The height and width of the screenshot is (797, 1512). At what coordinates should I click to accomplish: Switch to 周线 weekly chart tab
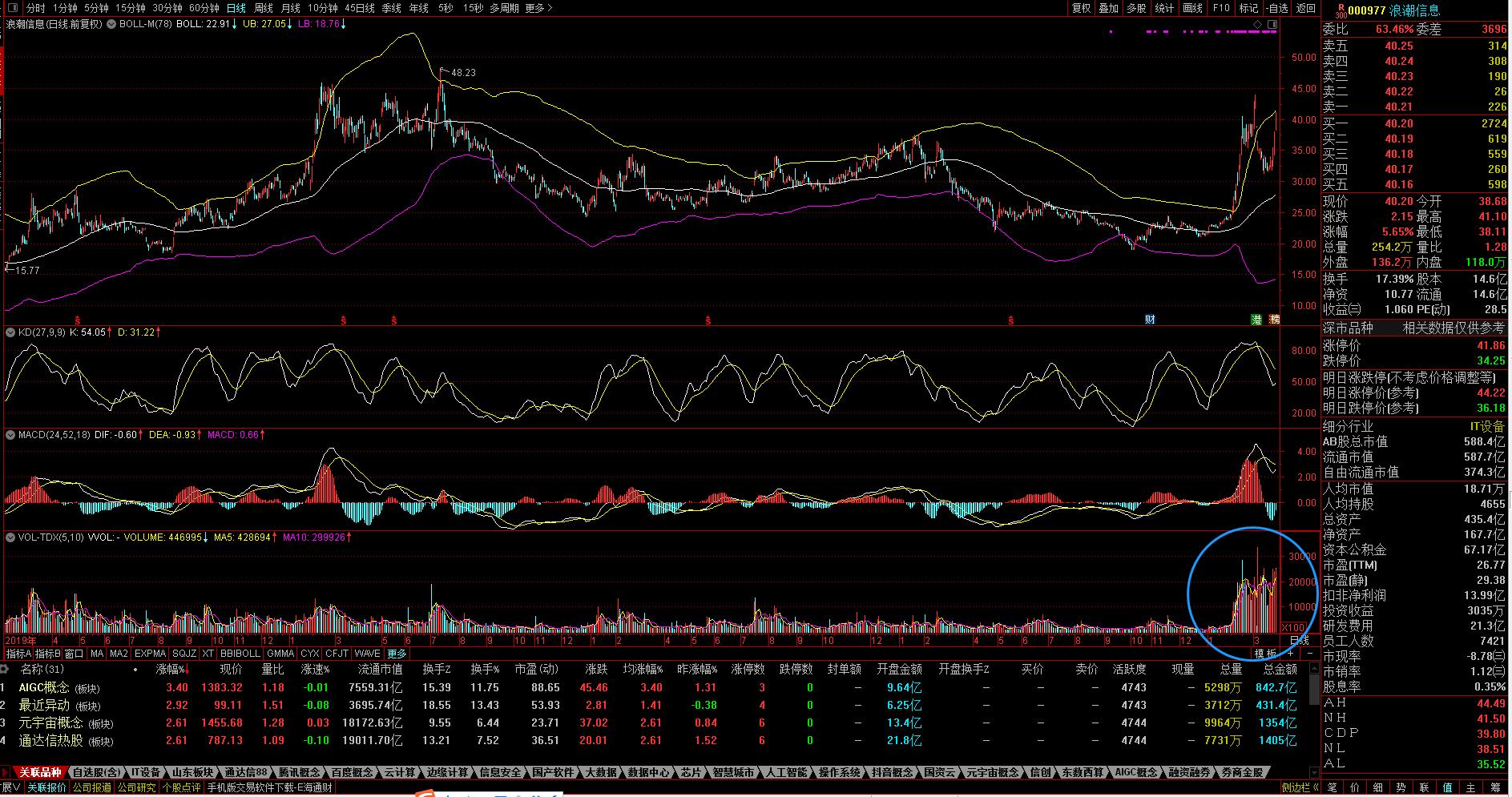(264, 8)
